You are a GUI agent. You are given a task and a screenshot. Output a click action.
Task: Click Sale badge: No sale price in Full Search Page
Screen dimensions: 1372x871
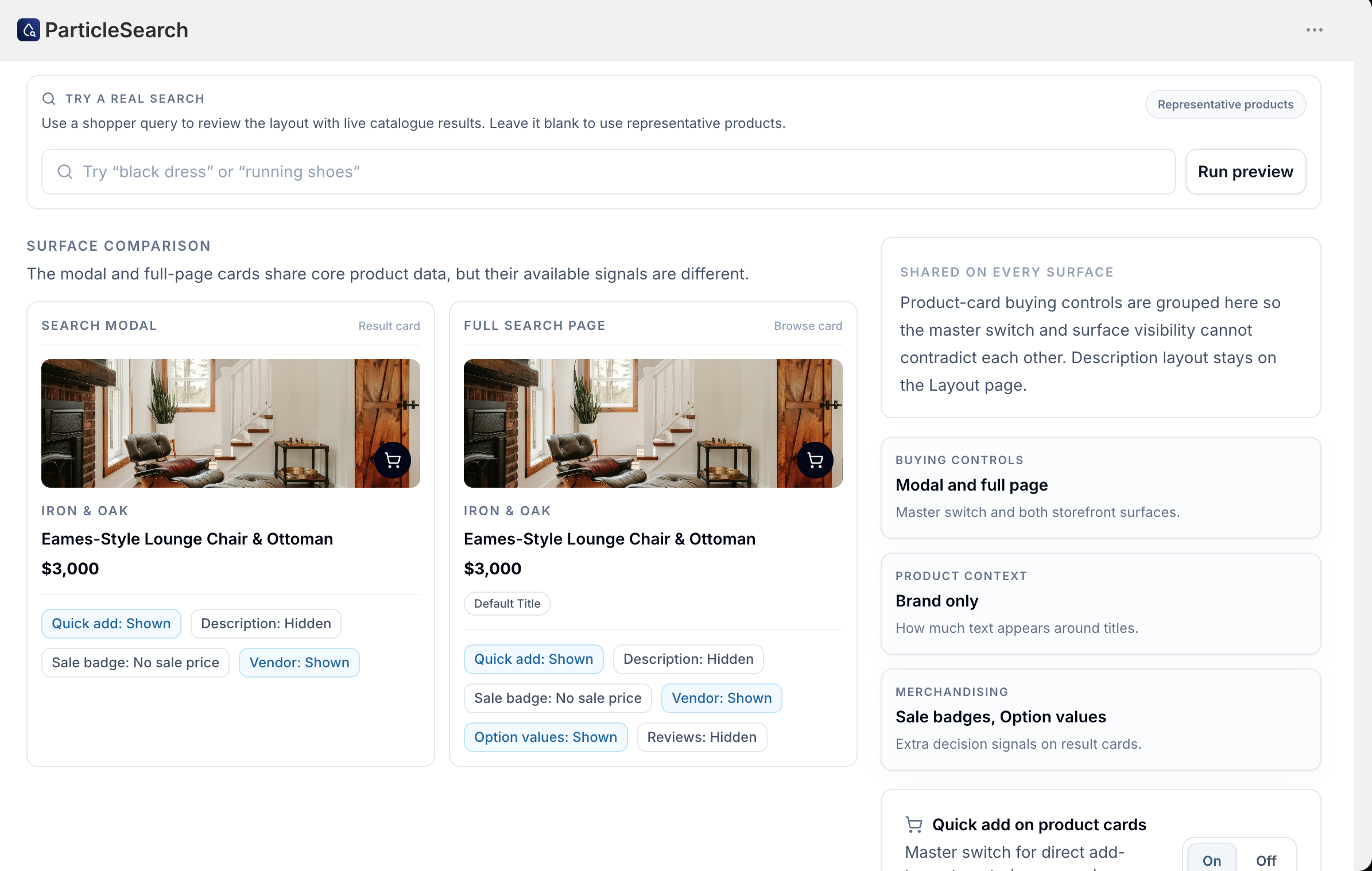click(x=558, y=698)
